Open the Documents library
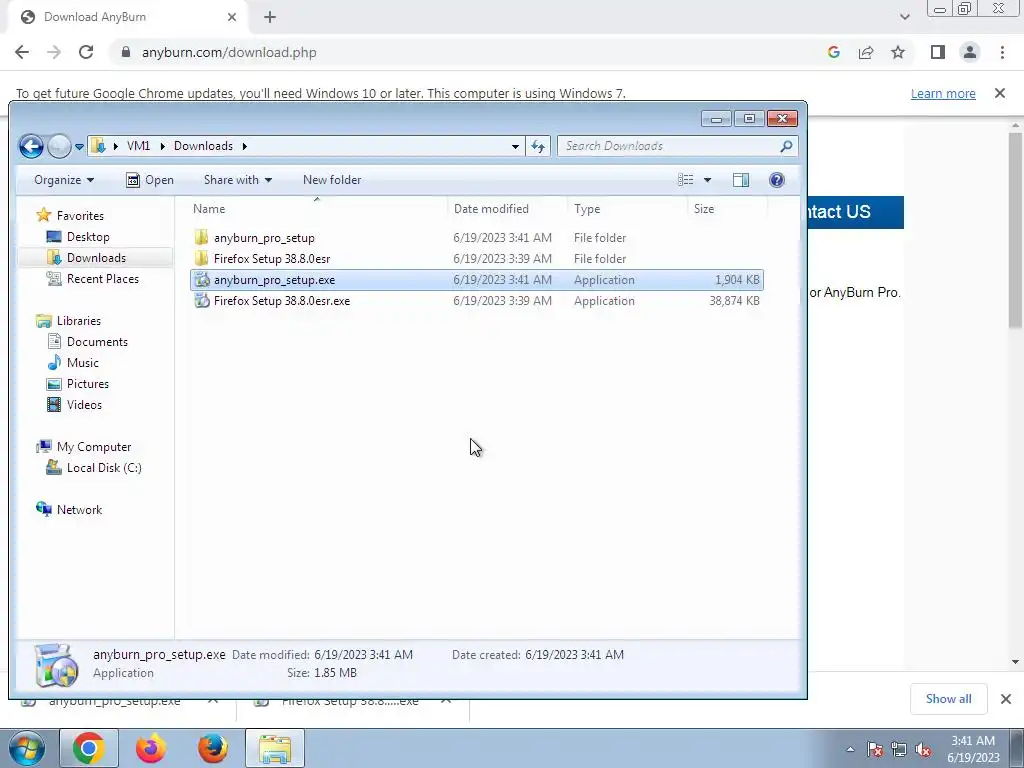Image resolution: width=1024 pixels, height=768 pixels. coord(97,342)
